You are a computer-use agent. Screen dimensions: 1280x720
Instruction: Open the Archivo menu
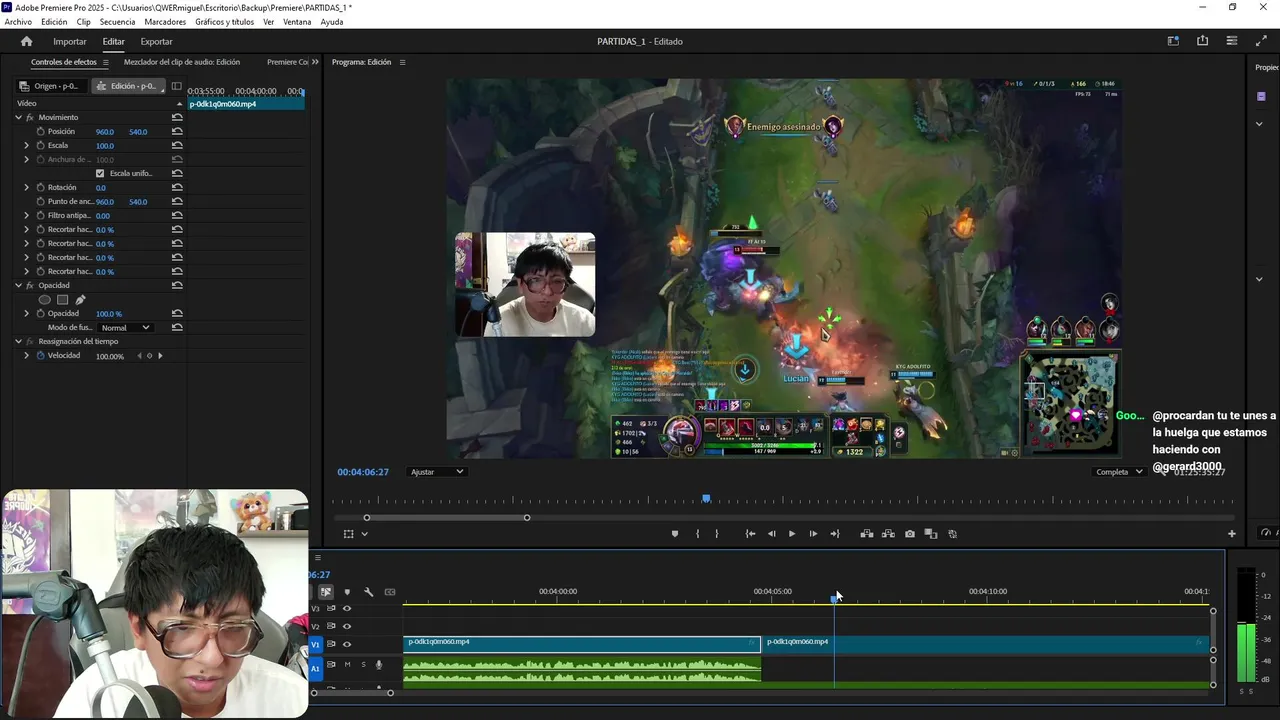click(18, 22)
